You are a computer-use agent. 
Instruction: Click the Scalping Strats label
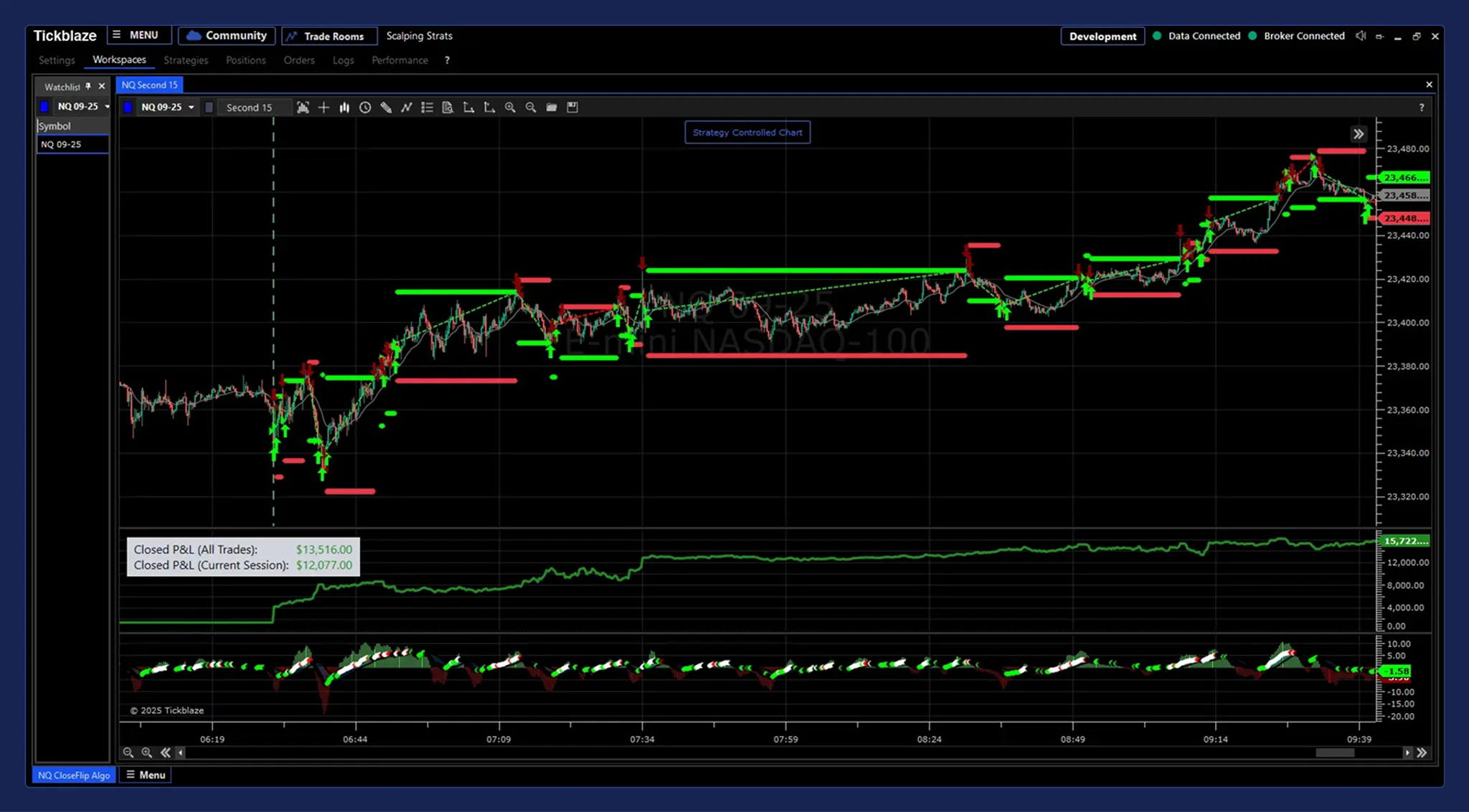click(420, 36)
